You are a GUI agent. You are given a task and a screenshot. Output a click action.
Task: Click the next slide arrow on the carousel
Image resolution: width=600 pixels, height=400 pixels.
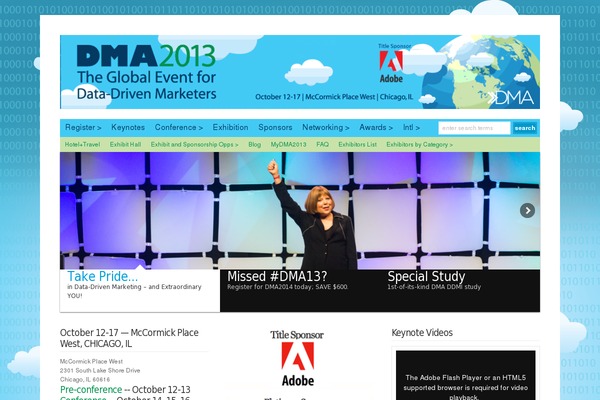[x=527, y=210]
